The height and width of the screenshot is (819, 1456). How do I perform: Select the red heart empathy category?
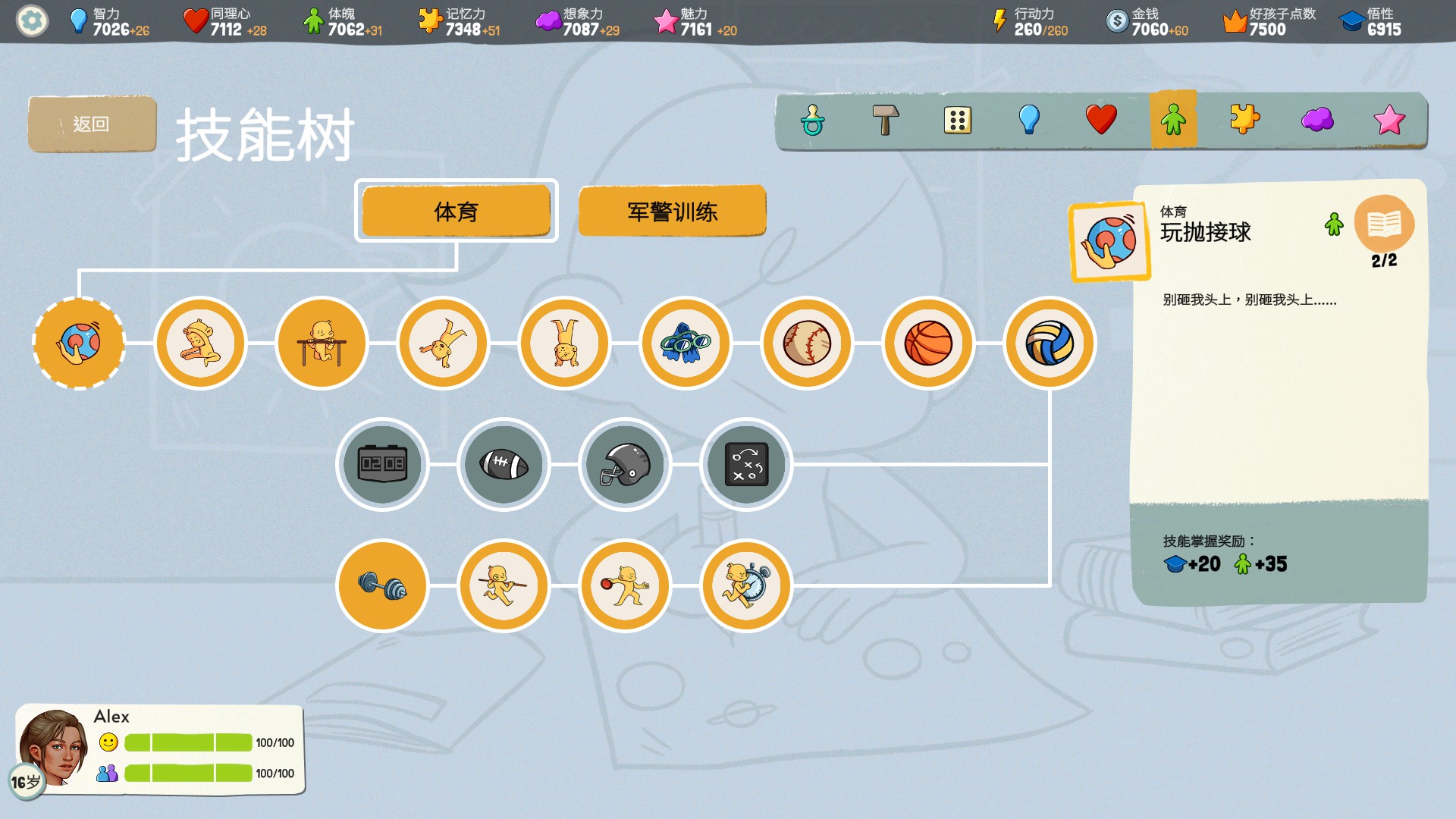1101,120
